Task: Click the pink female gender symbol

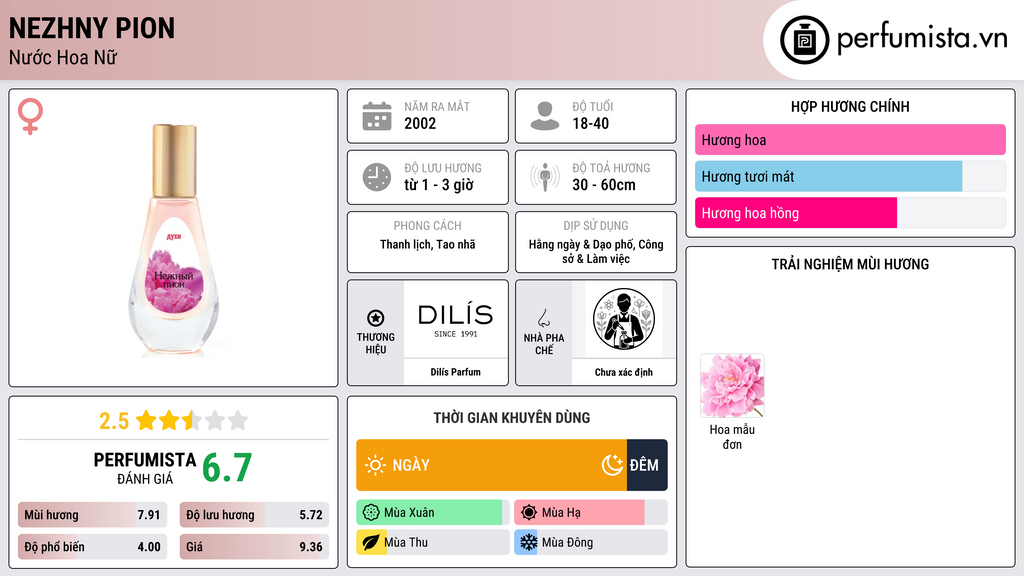Action: tap(30, 116)
